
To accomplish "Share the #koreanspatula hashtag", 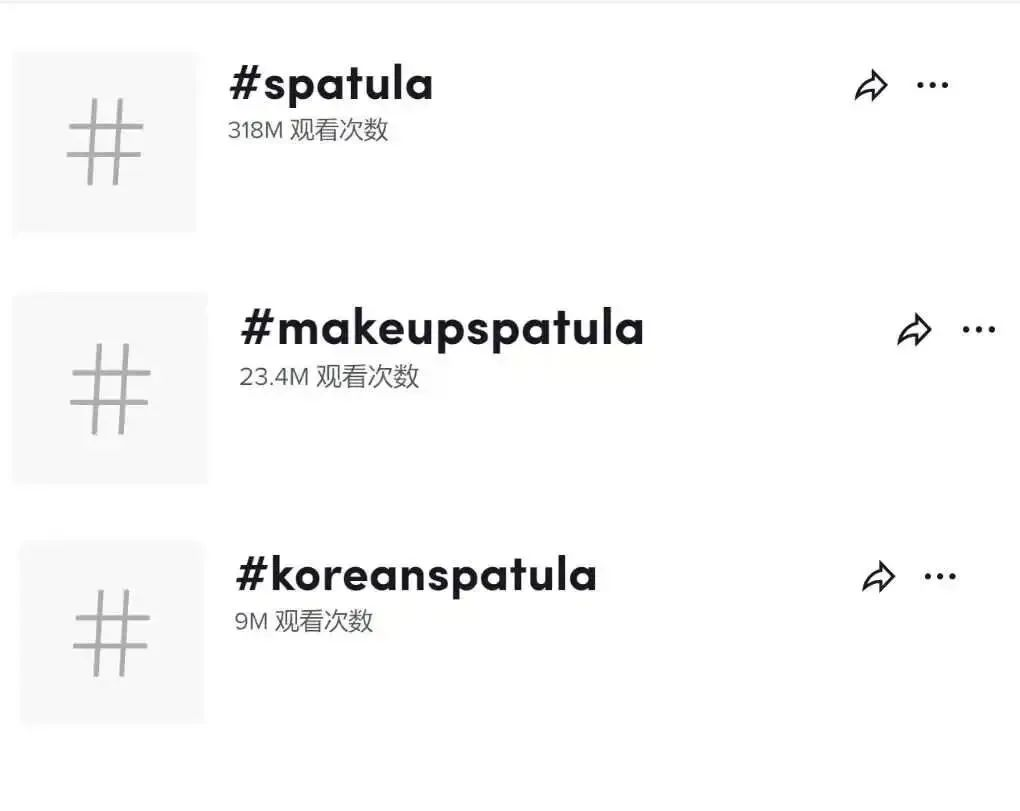I will click(878, 577).
